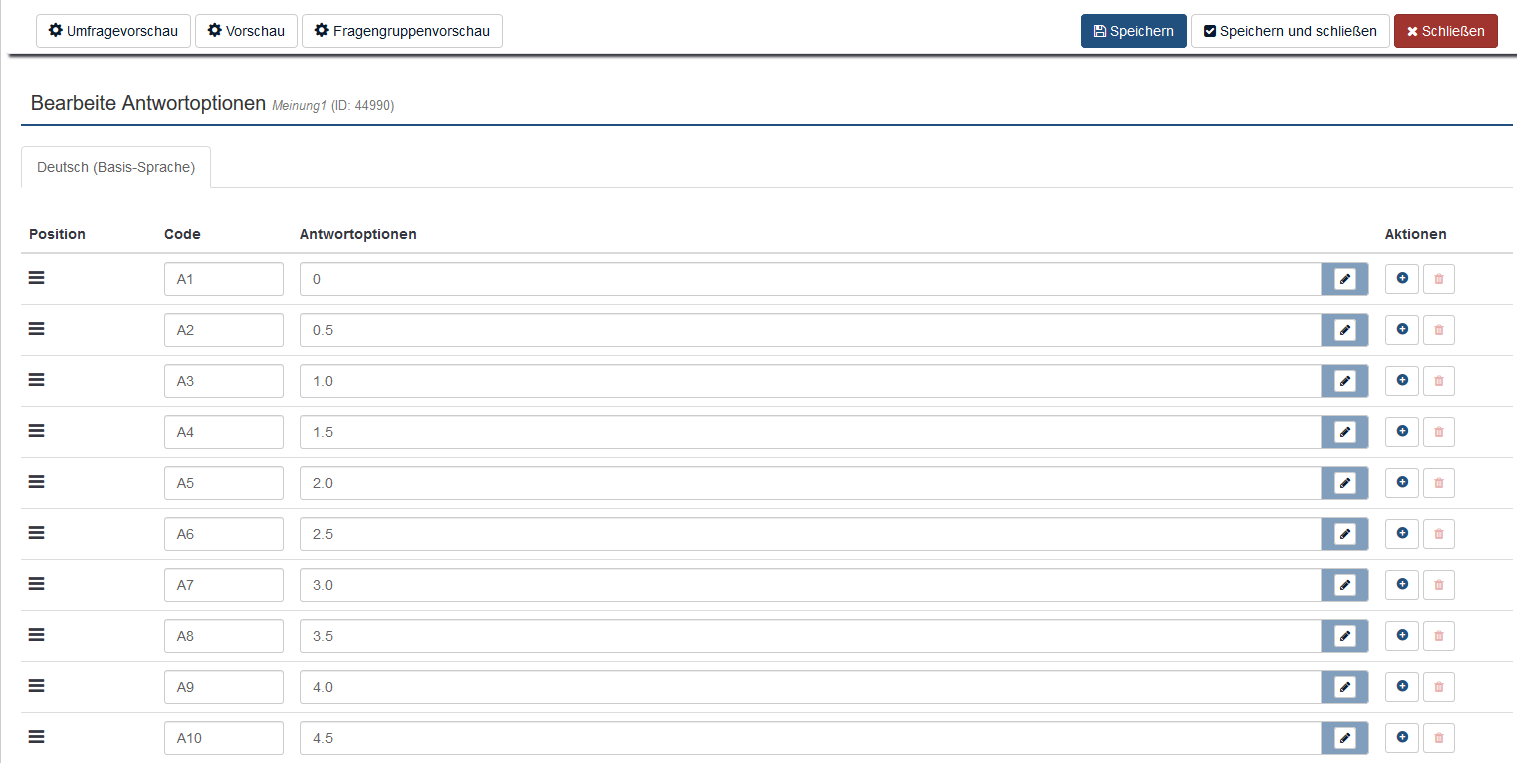Close the editor with Schließen button
The image size is (1517, 763).
pos(1445,31)
